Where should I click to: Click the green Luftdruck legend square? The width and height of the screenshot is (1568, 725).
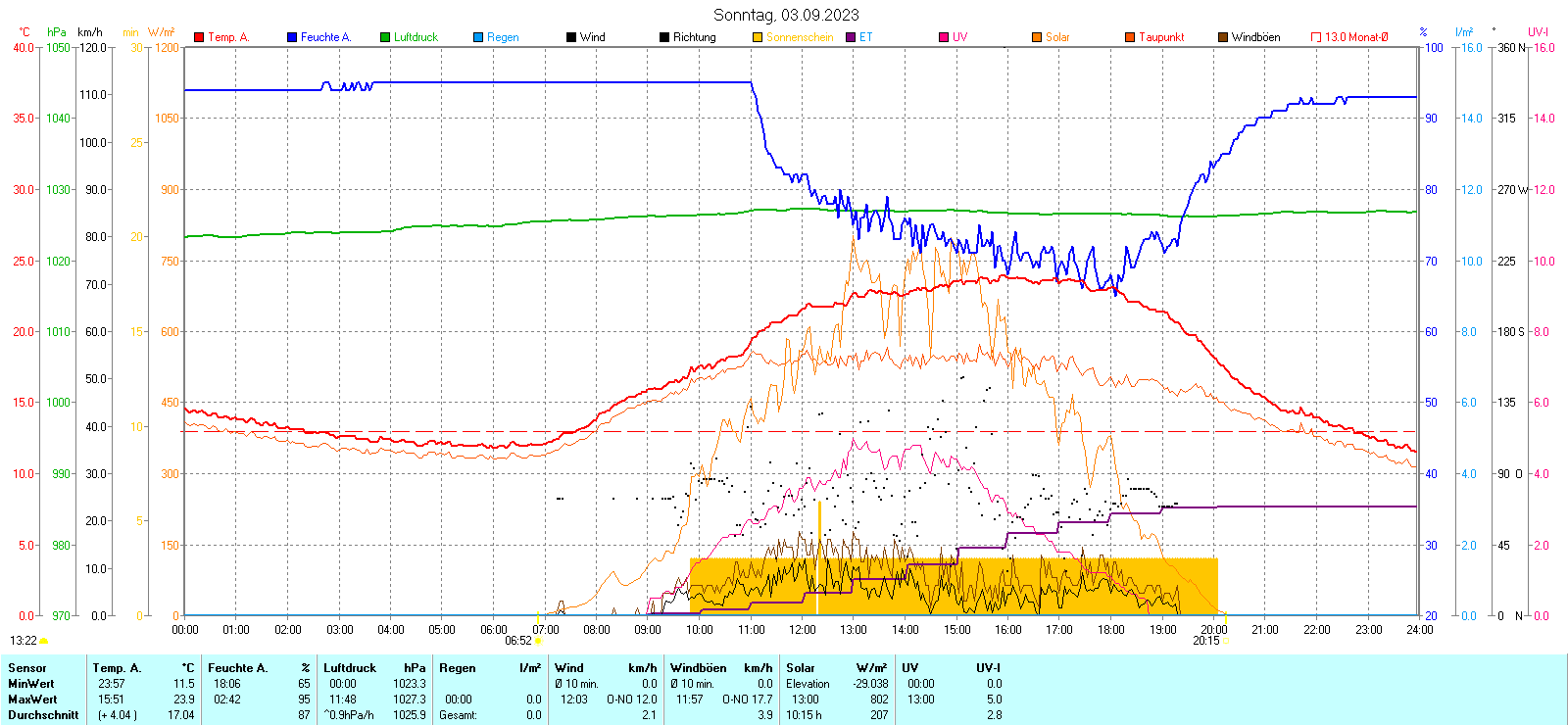point(385,37)
